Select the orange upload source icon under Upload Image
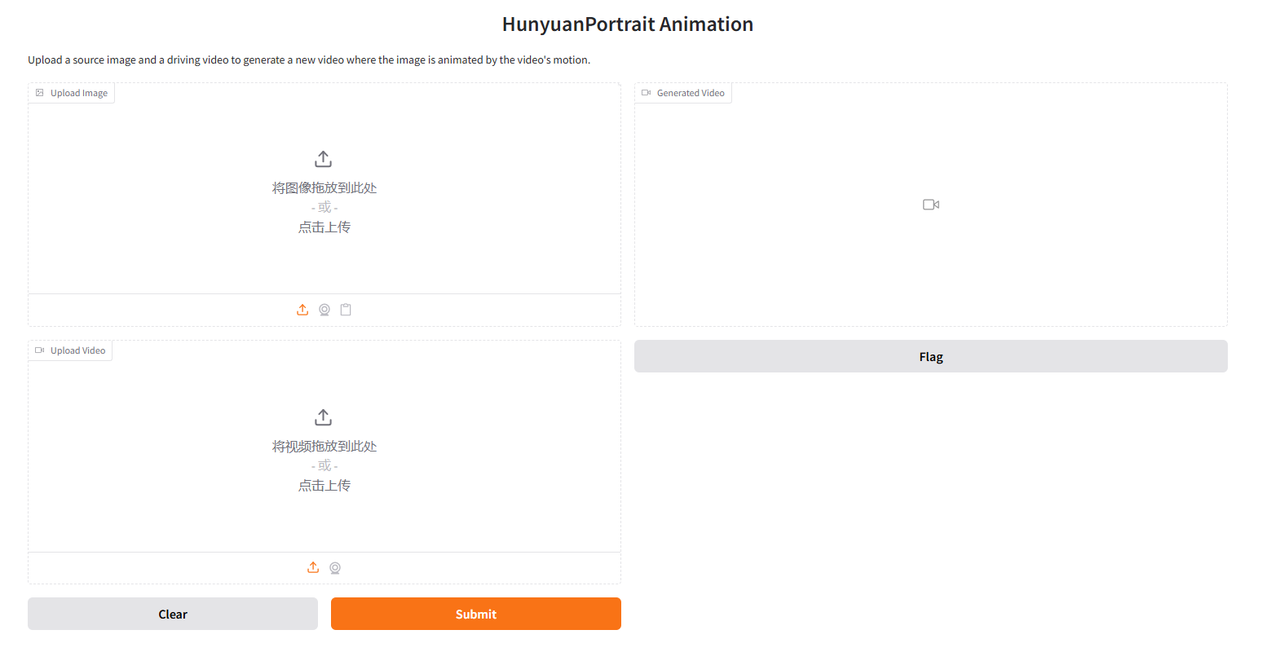The height and width of the screenshot is (652, 1280). tap(302, 310)
